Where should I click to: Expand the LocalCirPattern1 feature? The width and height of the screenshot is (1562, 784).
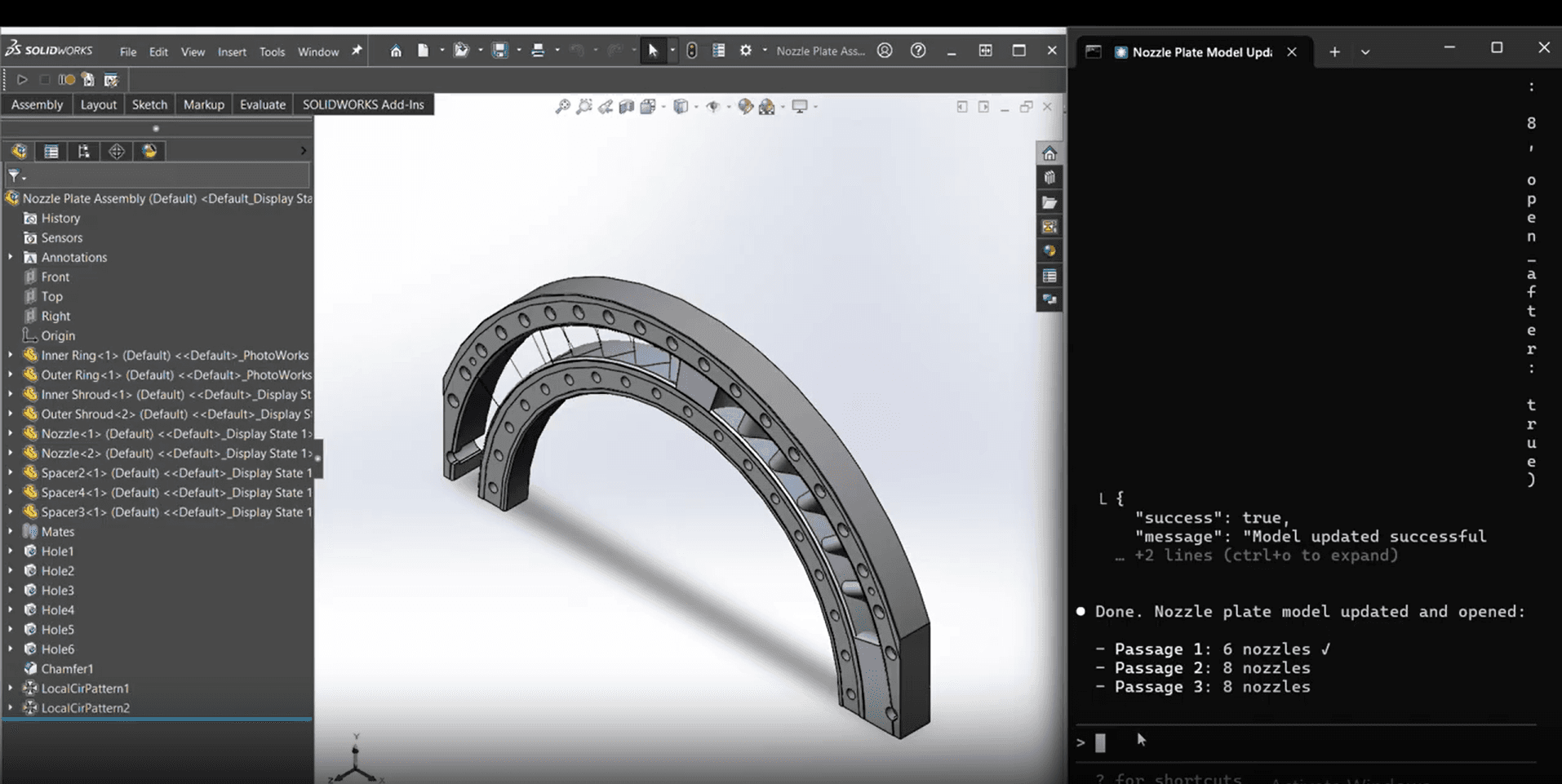click(x=11, y=688)
